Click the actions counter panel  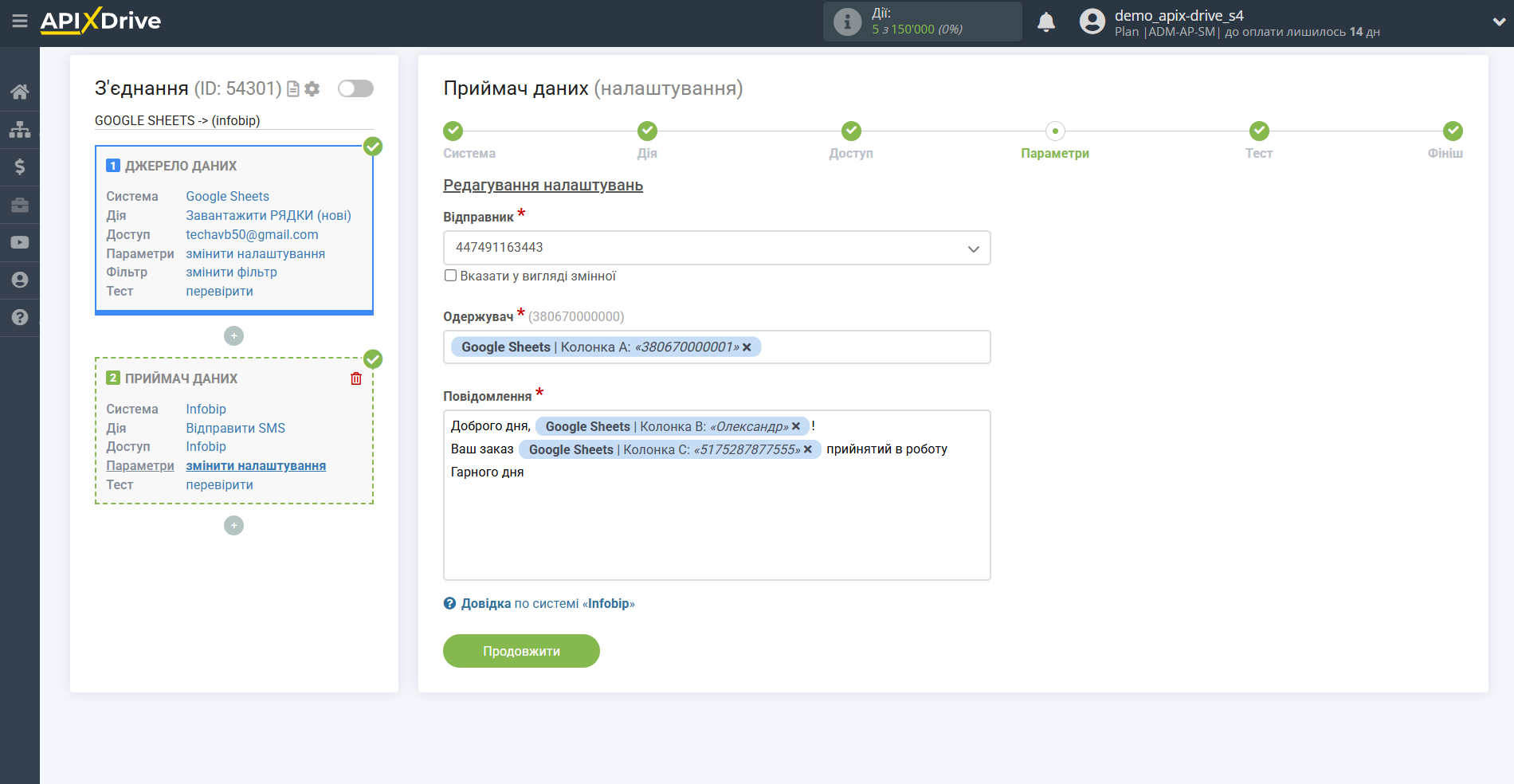[922, 22]
